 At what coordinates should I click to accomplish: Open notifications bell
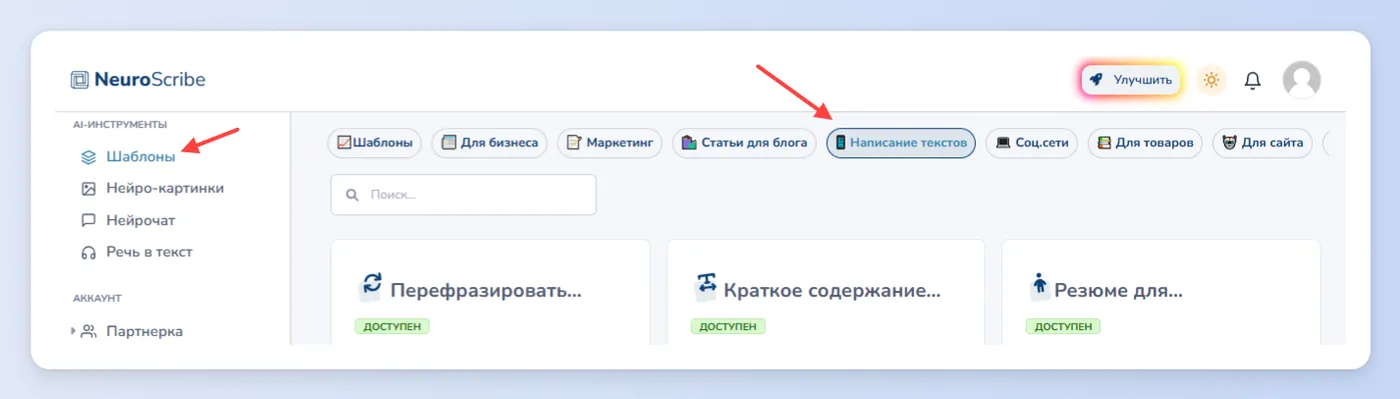1252,80
